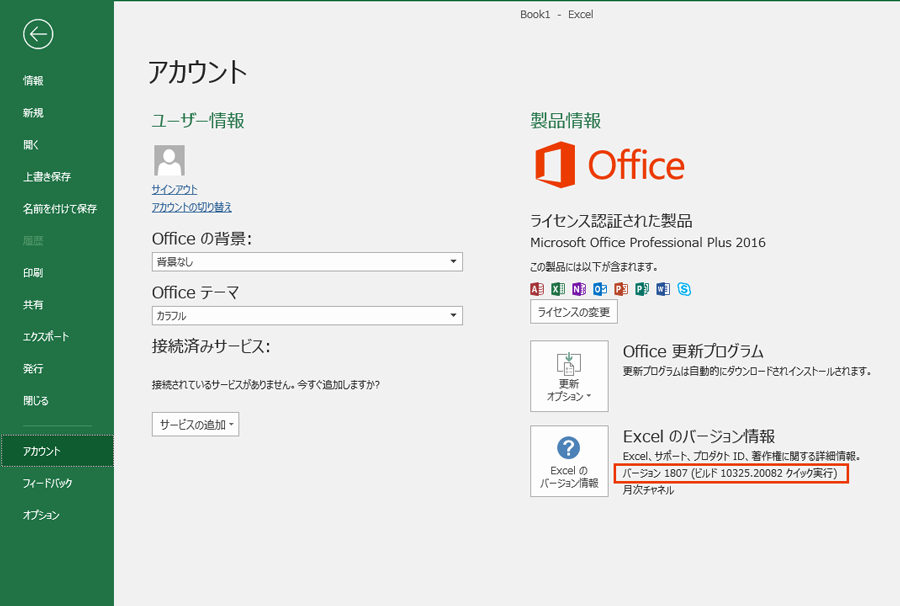The image size is (900, 606).
Task: Click the Access app icon
Action: [537, 289]
